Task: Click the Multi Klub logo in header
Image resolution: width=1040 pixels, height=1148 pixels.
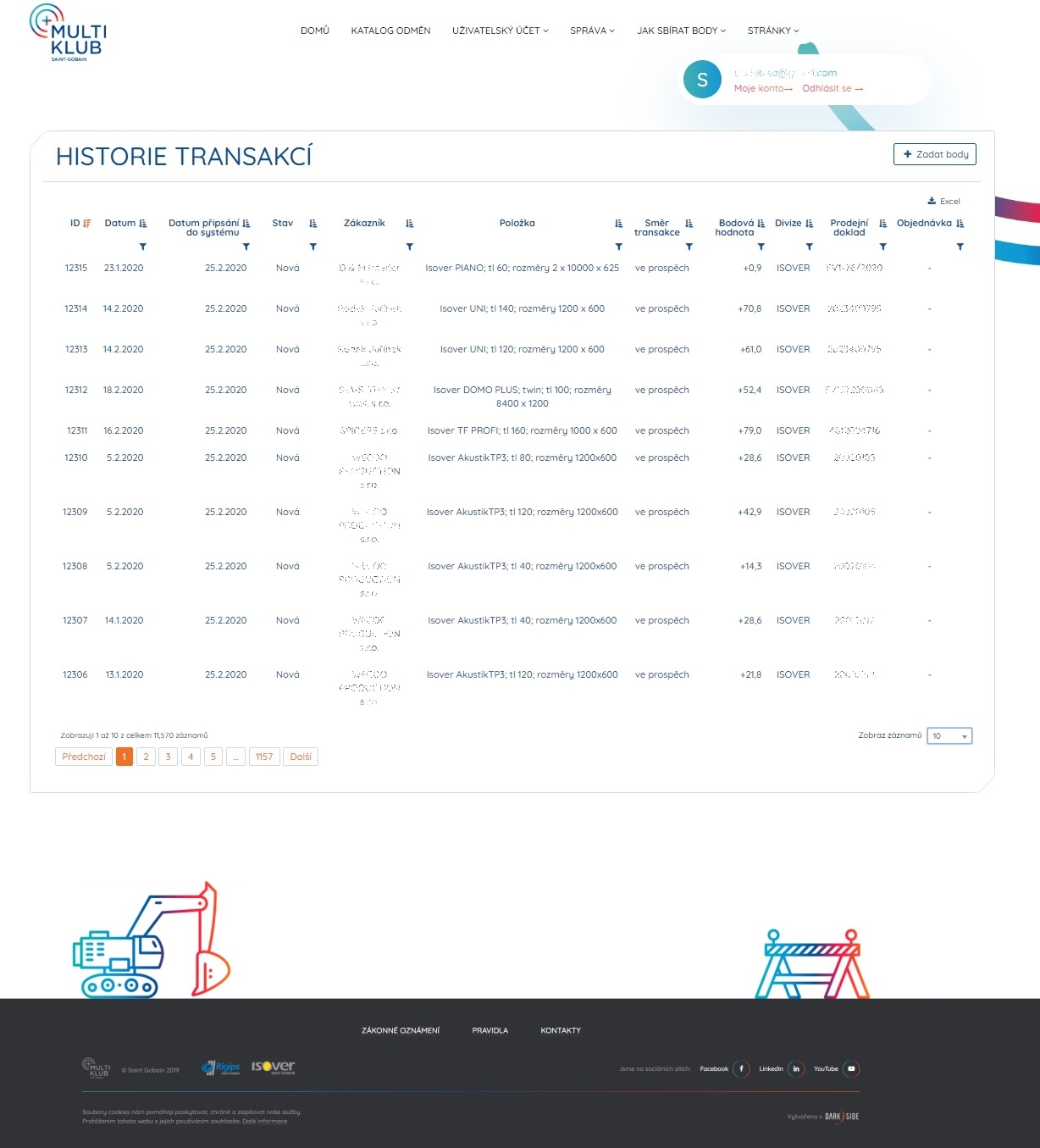Action: [69, 32]
